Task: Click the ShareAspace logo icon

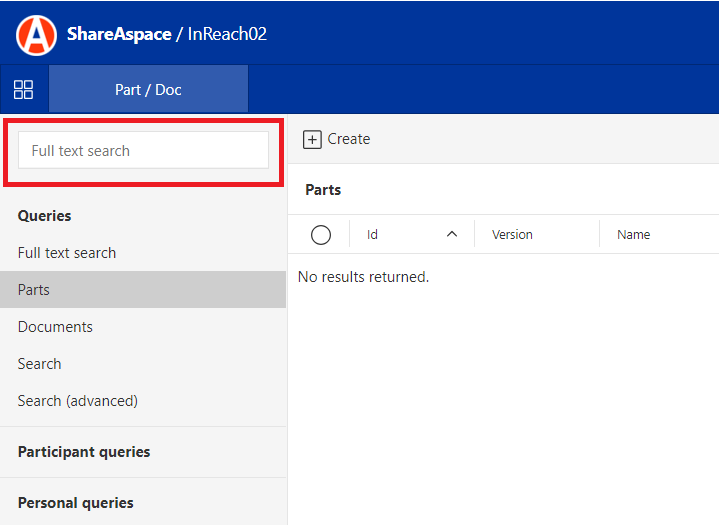Action: pos(36,35)
